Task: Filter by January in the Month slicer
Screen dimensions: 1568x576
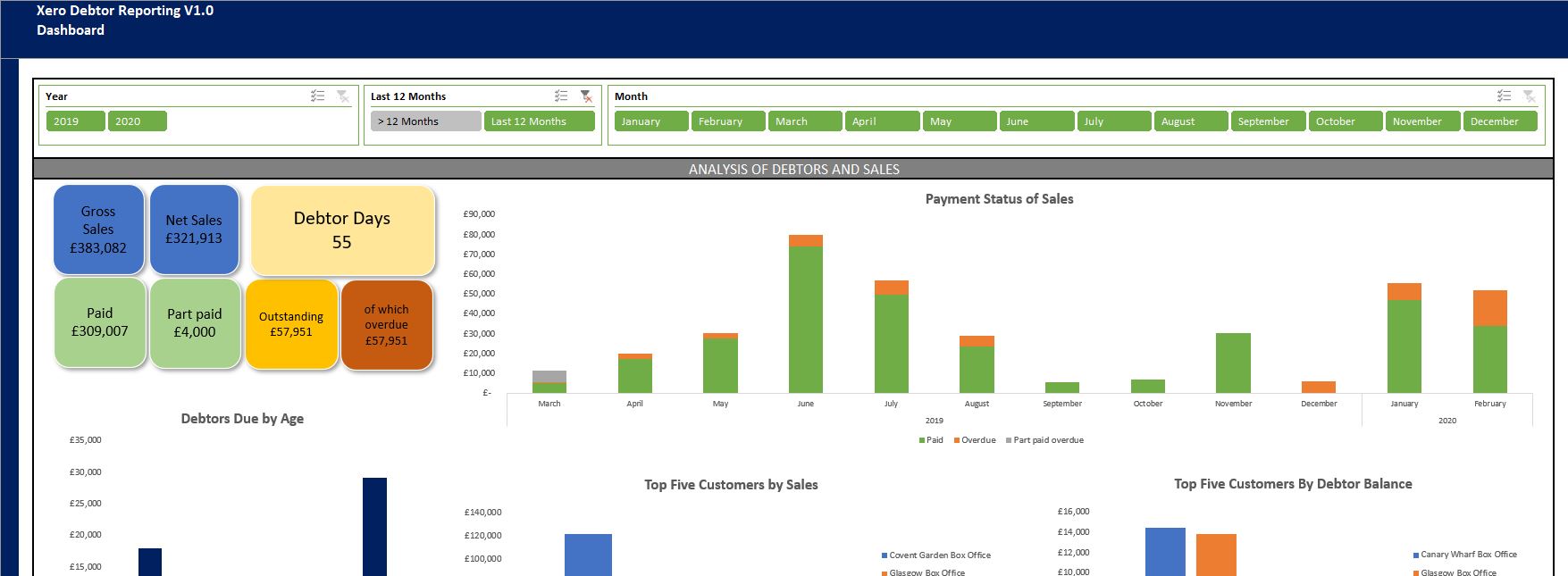Action: click(650, 121)
